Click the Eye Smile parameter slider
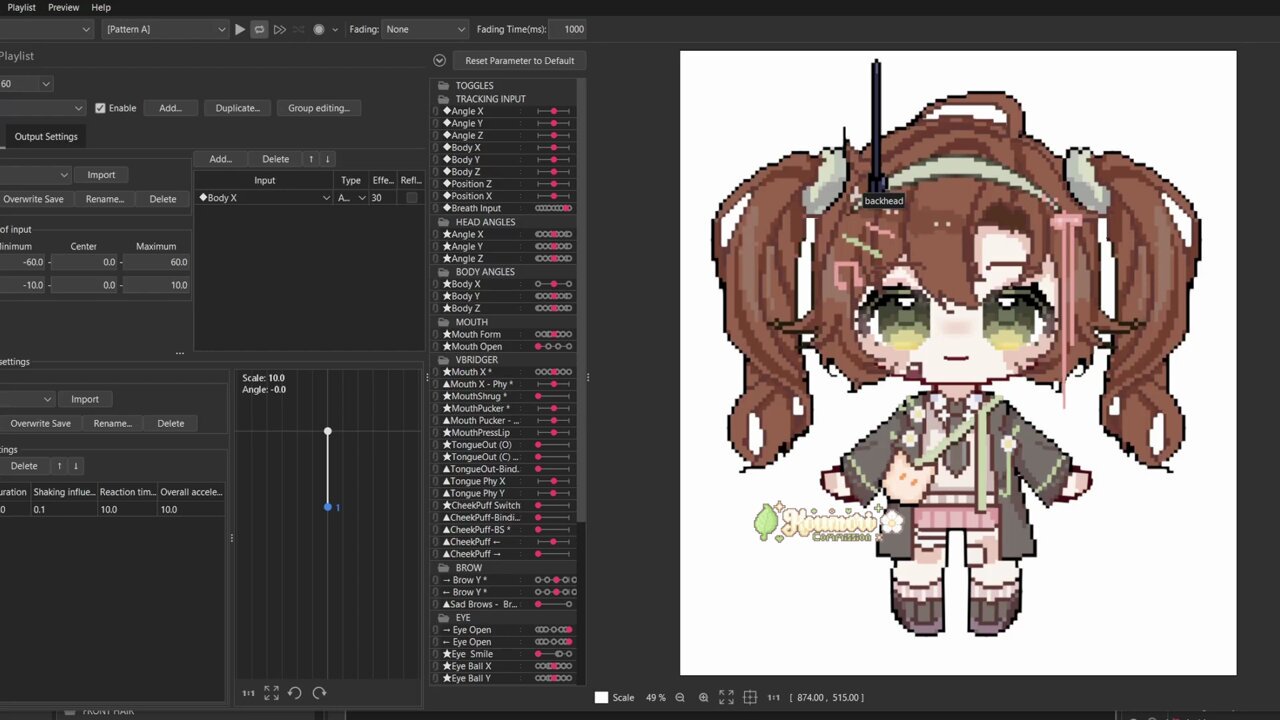 [x=553, y=654]
